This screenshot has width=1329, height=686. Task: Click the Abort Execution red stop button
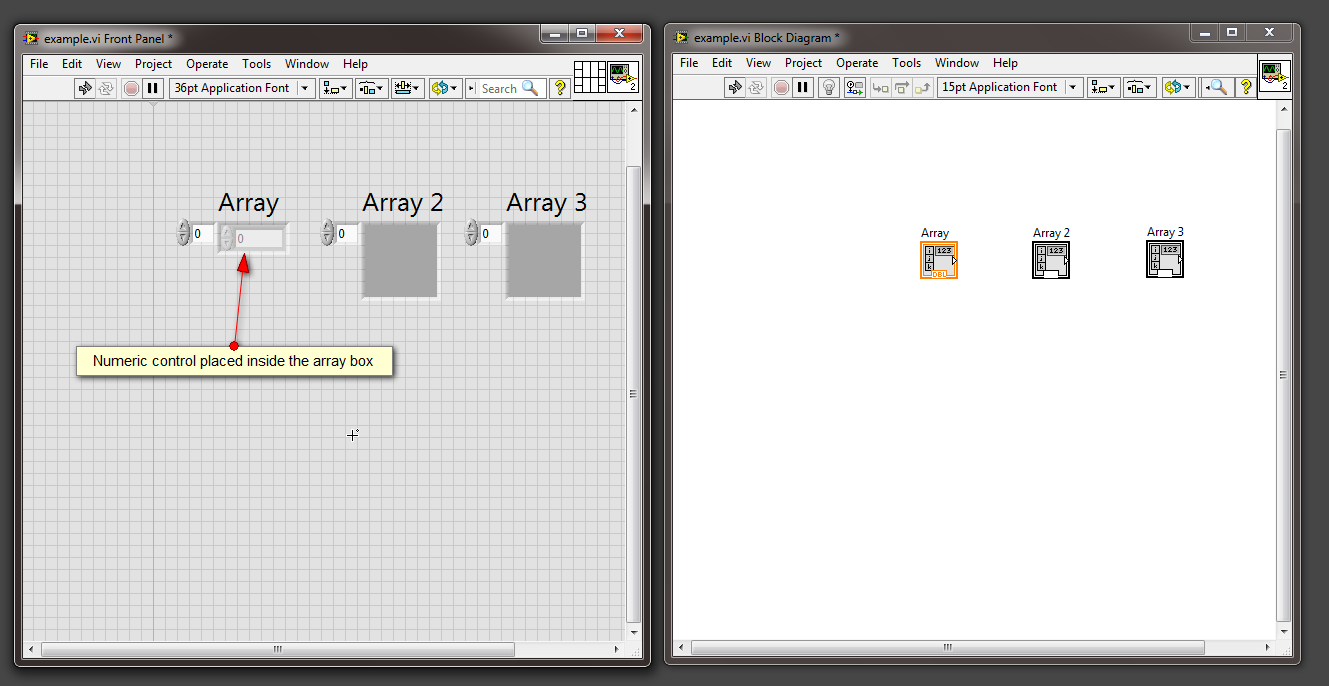(131, 88)
